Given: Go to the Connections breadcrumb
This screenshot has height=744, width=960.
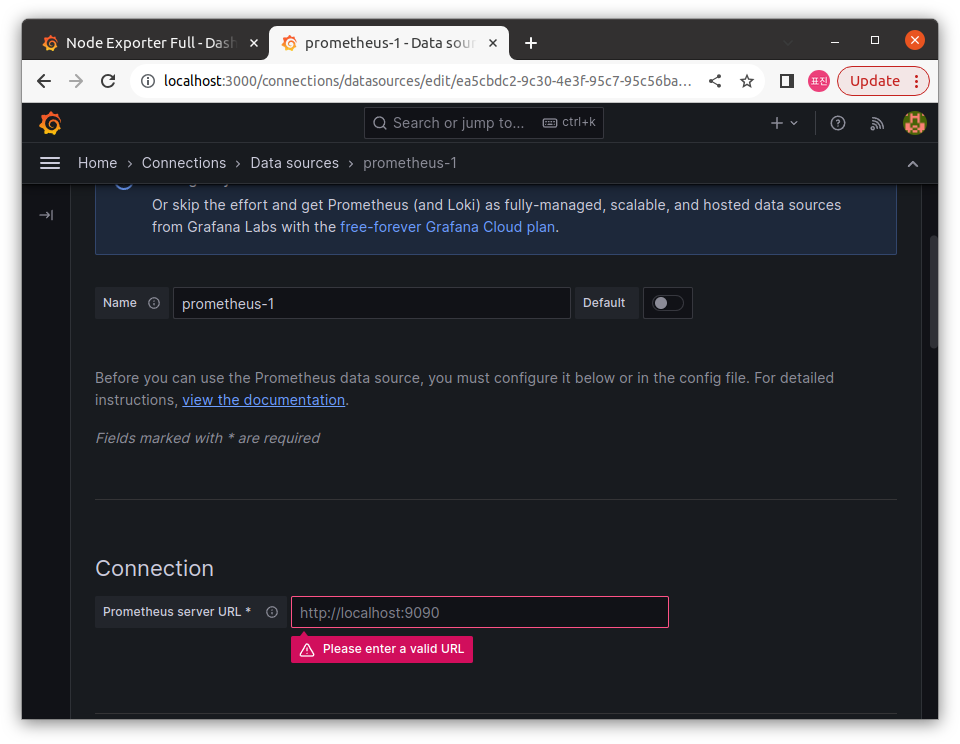Looking at the screenshot, I should 184,163.
